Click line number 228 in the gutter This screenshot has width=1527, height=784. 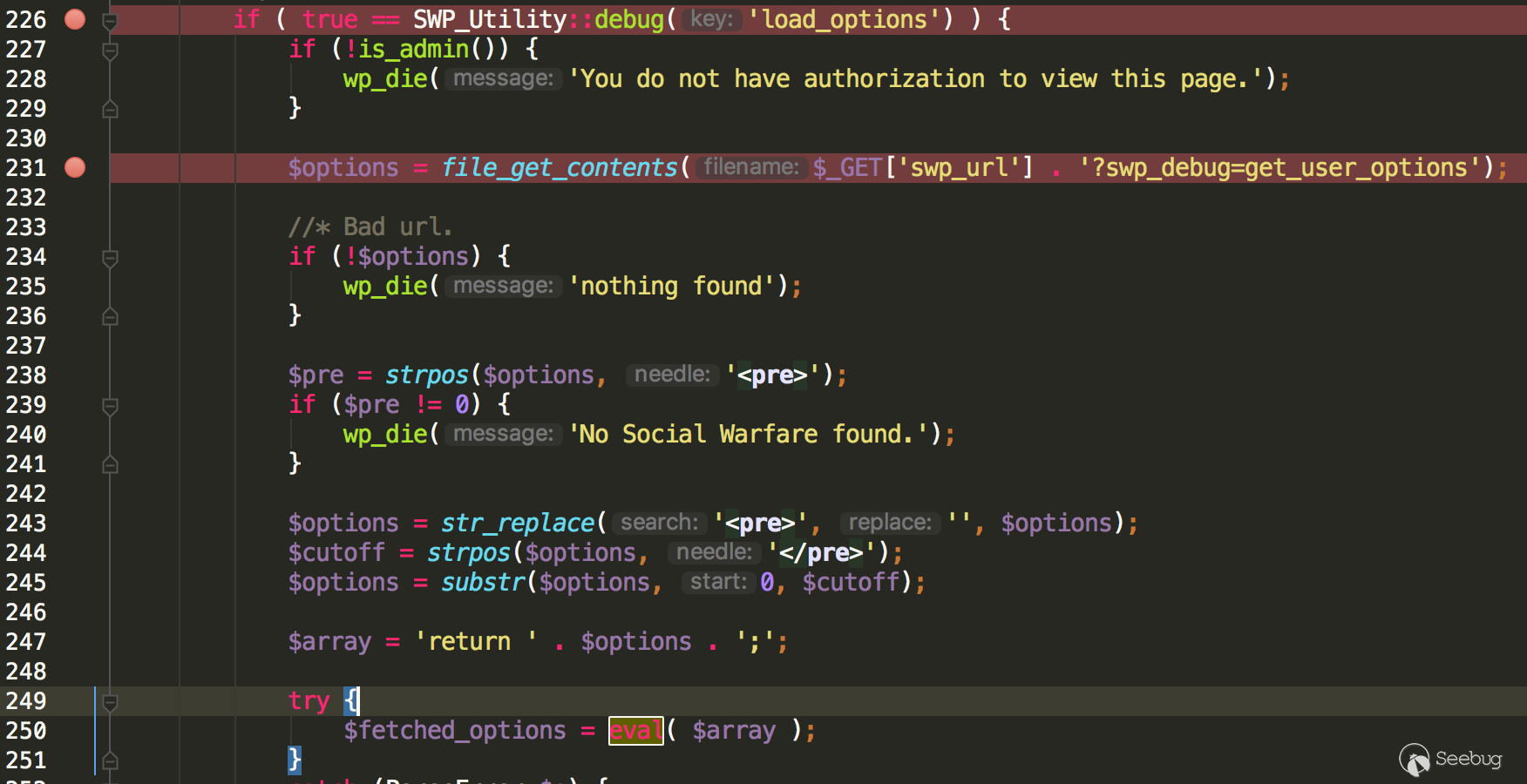(26, 78)
